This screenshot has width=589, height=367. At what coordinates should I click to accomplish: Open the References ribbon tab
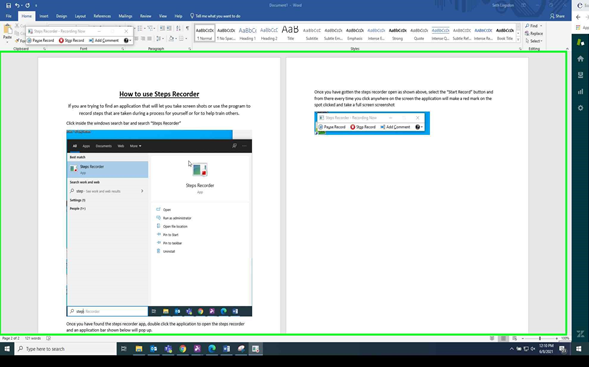click(x=102, y=16)
